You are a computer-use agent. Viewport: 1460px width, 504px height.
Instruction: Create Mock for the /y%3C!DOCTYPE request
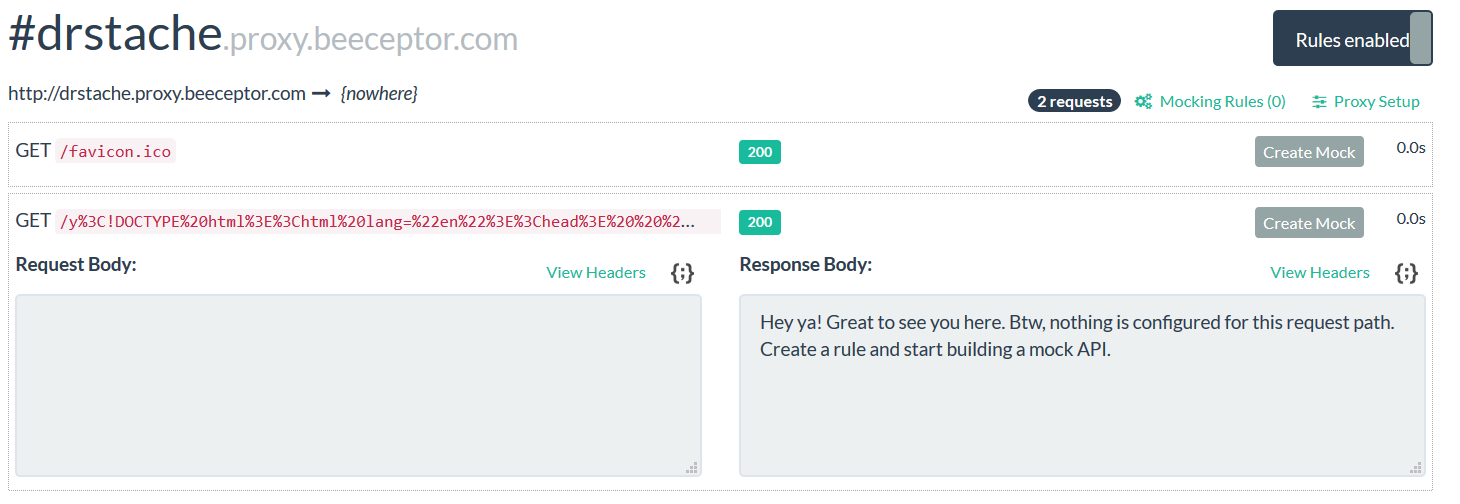click(x=1309, y=223)
